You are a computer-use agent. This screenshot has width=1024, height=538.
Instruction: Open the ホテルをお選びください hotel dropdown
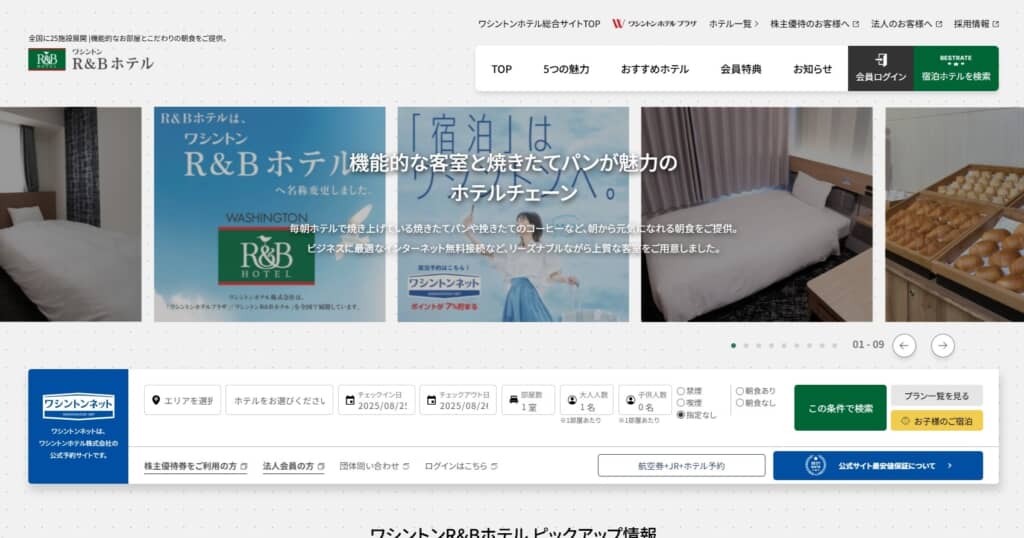click(279, 400)
